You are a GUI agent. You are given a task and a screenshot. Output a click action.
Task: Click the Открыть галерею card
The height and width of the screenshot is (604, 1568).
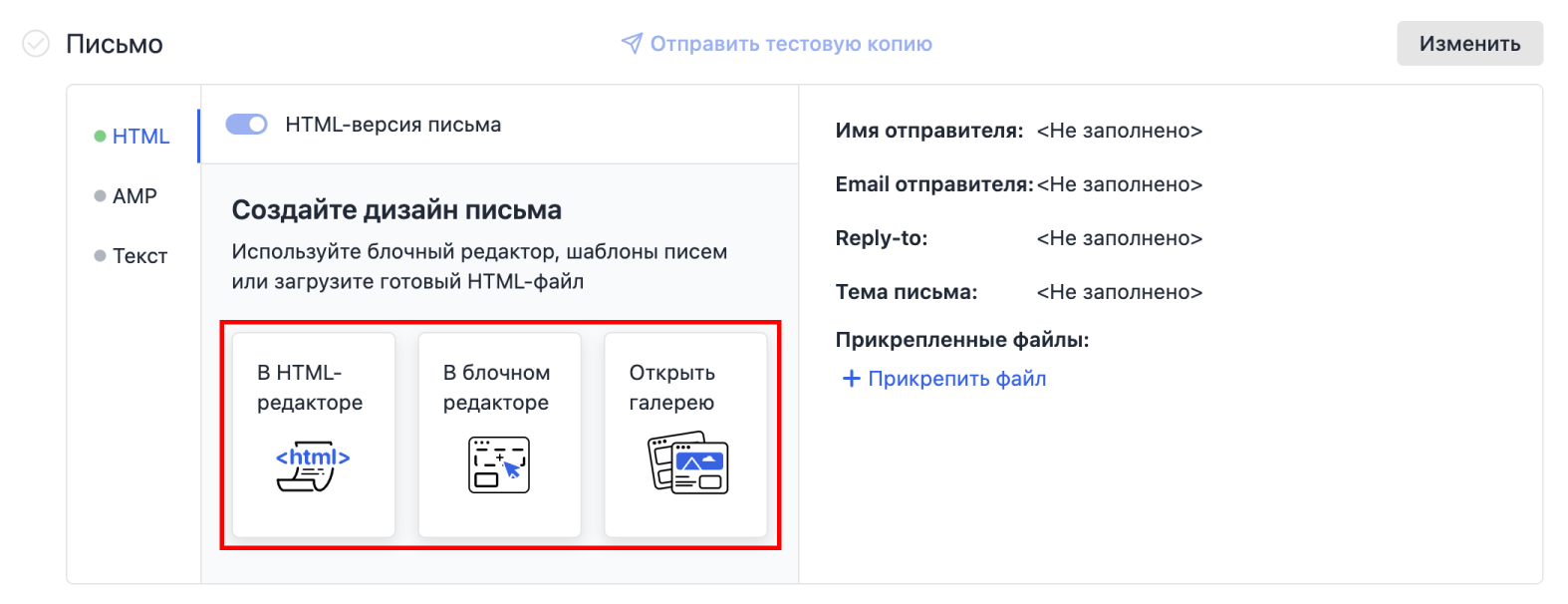(x=685, y=435)
